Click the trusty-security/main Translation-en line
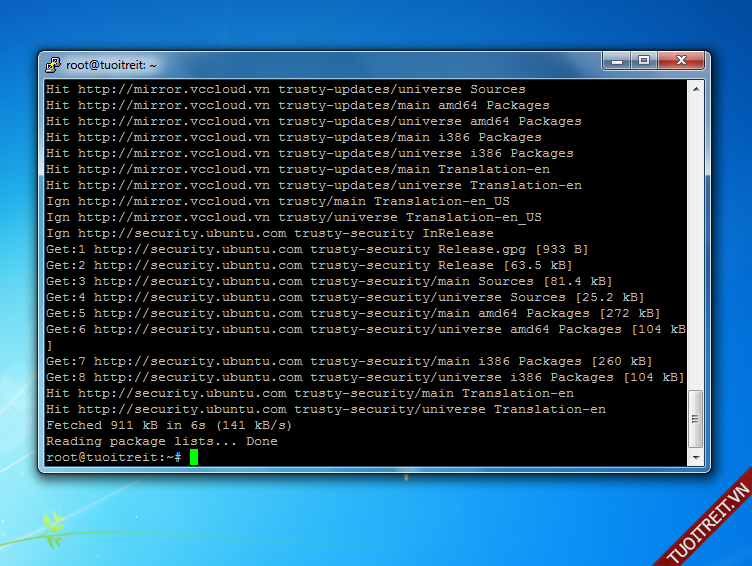 [310, 393]
